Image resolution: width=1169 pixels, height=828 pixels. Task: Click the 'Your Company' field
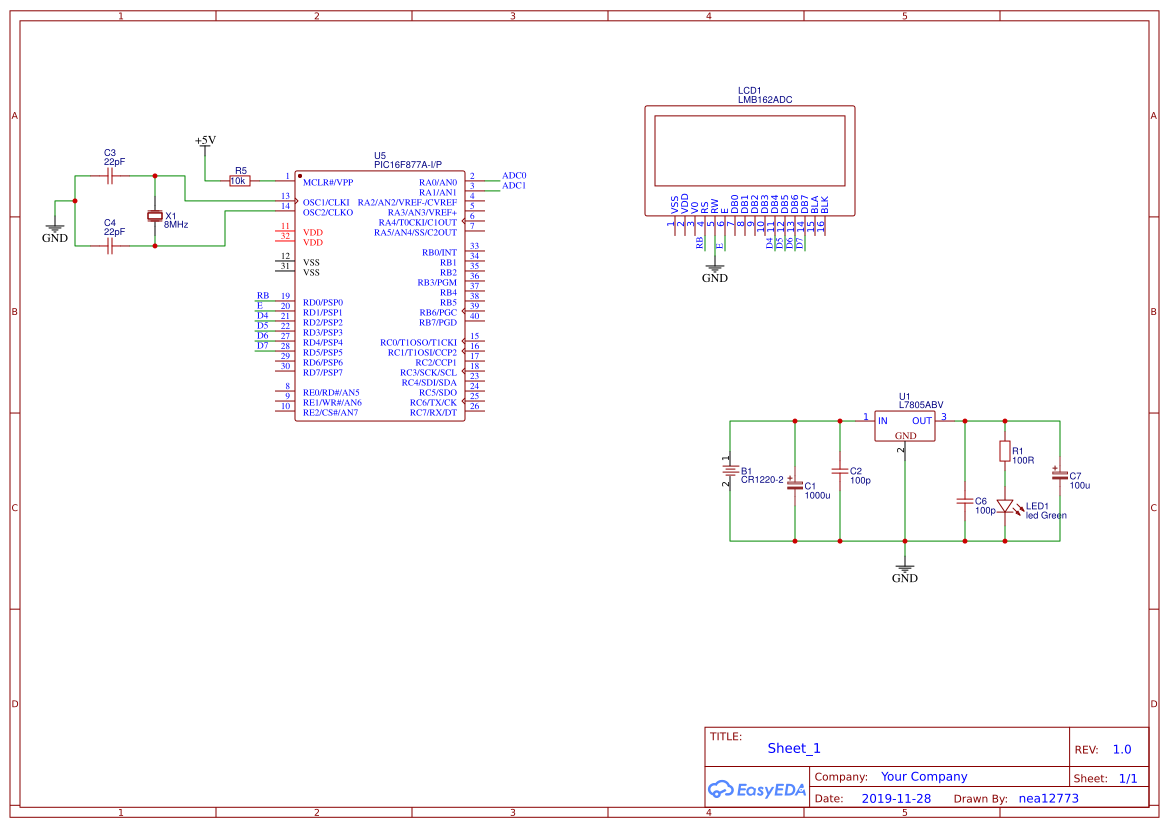(x=924, y=777)
